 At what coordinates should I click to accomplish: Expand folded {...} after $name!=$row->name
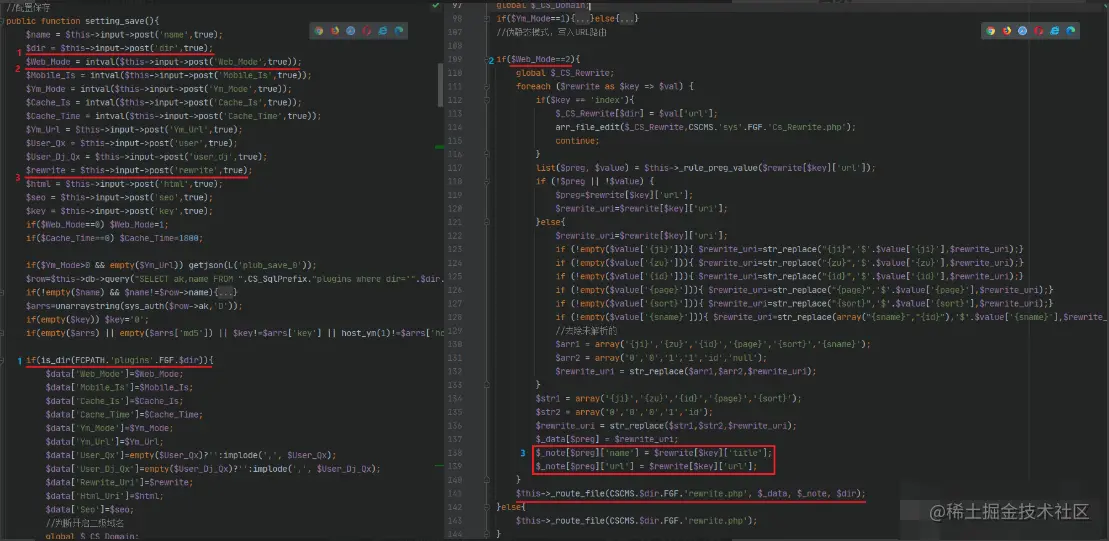(x=226, y=292)
